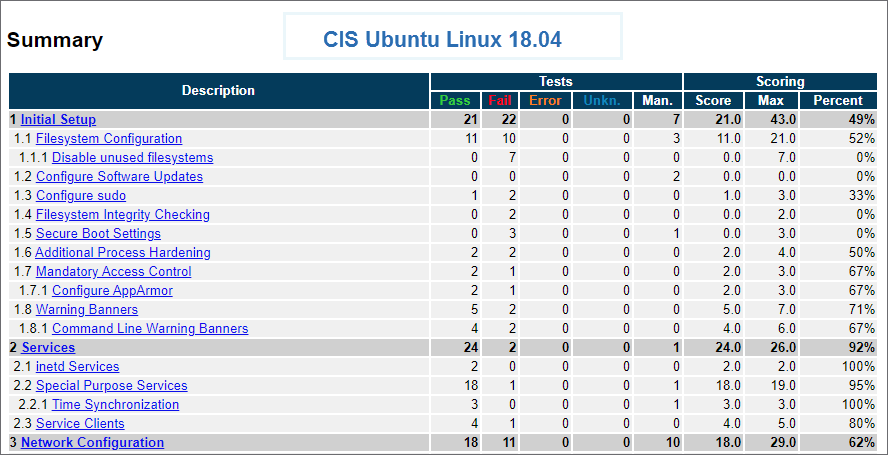The width and height of the screenshot is (888, 455).
Task: Click the Pass count 24 for Services
Action: point(470,347)
